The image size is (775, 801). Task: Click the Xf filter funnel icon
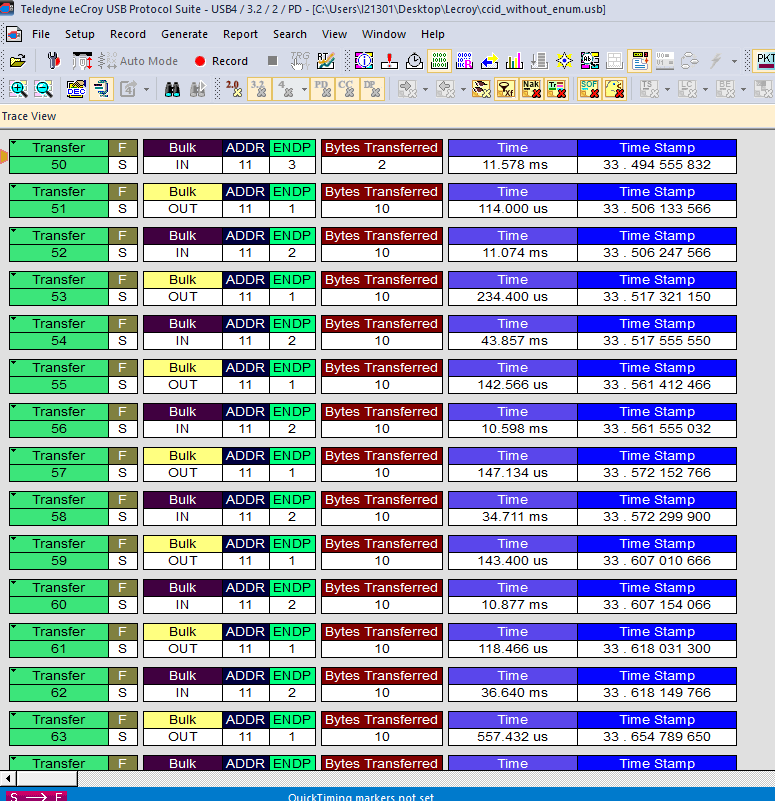click(506, 89)
